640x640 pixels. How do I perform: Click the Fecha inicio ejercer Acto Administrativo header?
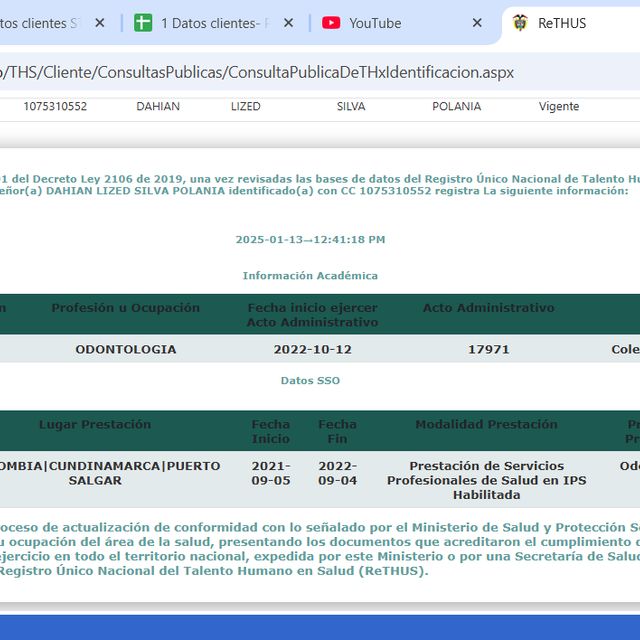[x=313, y=315]
